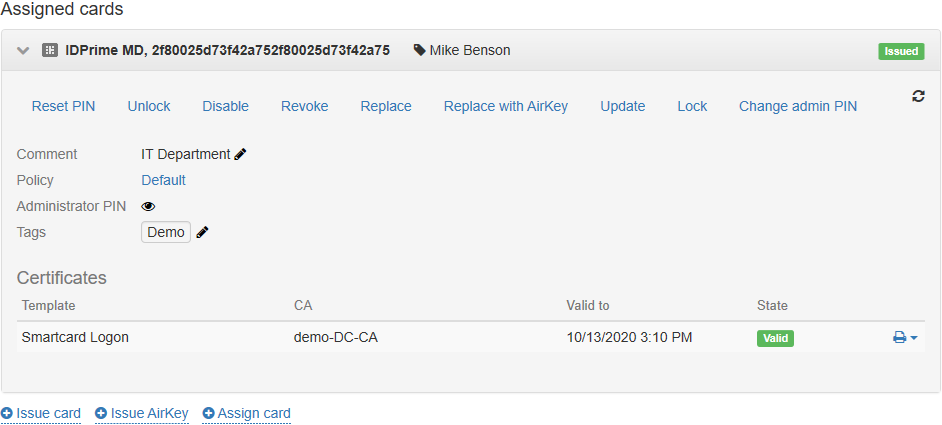Select the Unlock action
The image size is (942, 425).
[149, 106]
